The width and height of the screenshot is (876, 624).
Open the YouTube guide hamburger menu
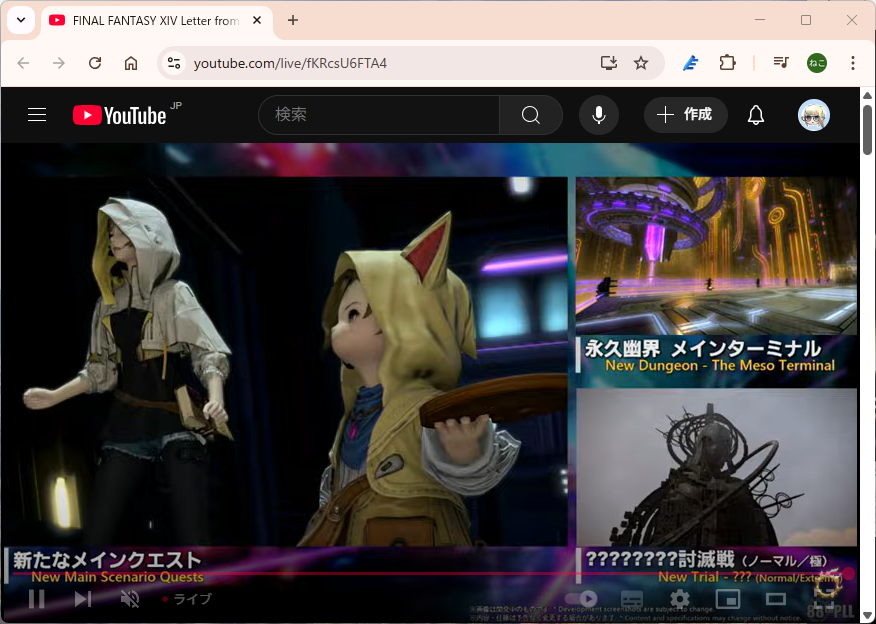[x=37, y=115]
